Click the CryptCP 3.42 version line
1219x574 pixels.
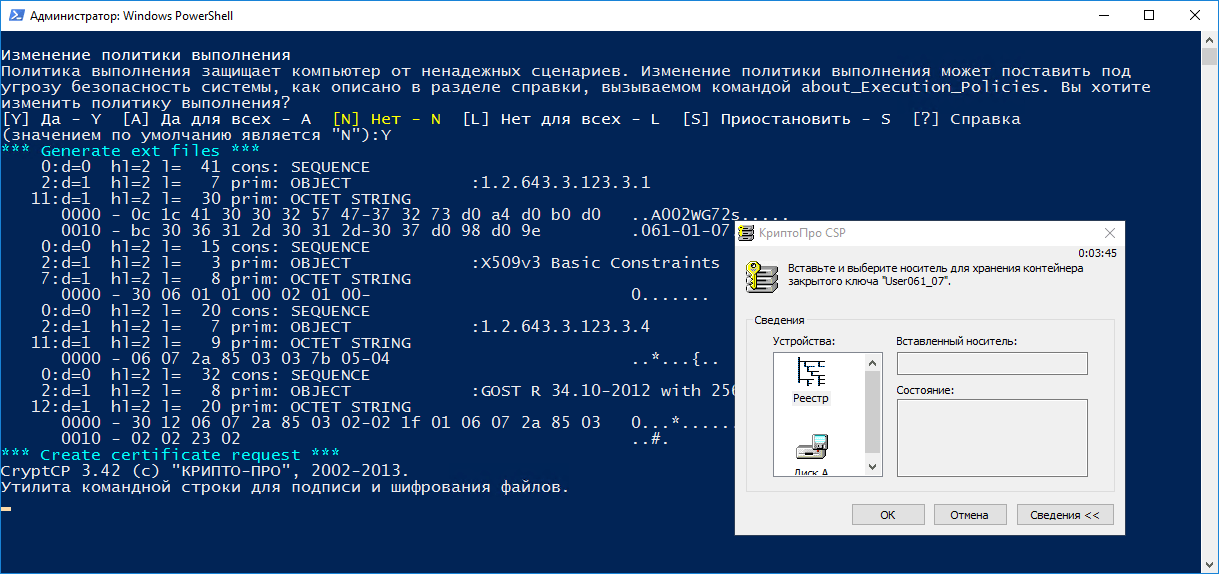205,471
